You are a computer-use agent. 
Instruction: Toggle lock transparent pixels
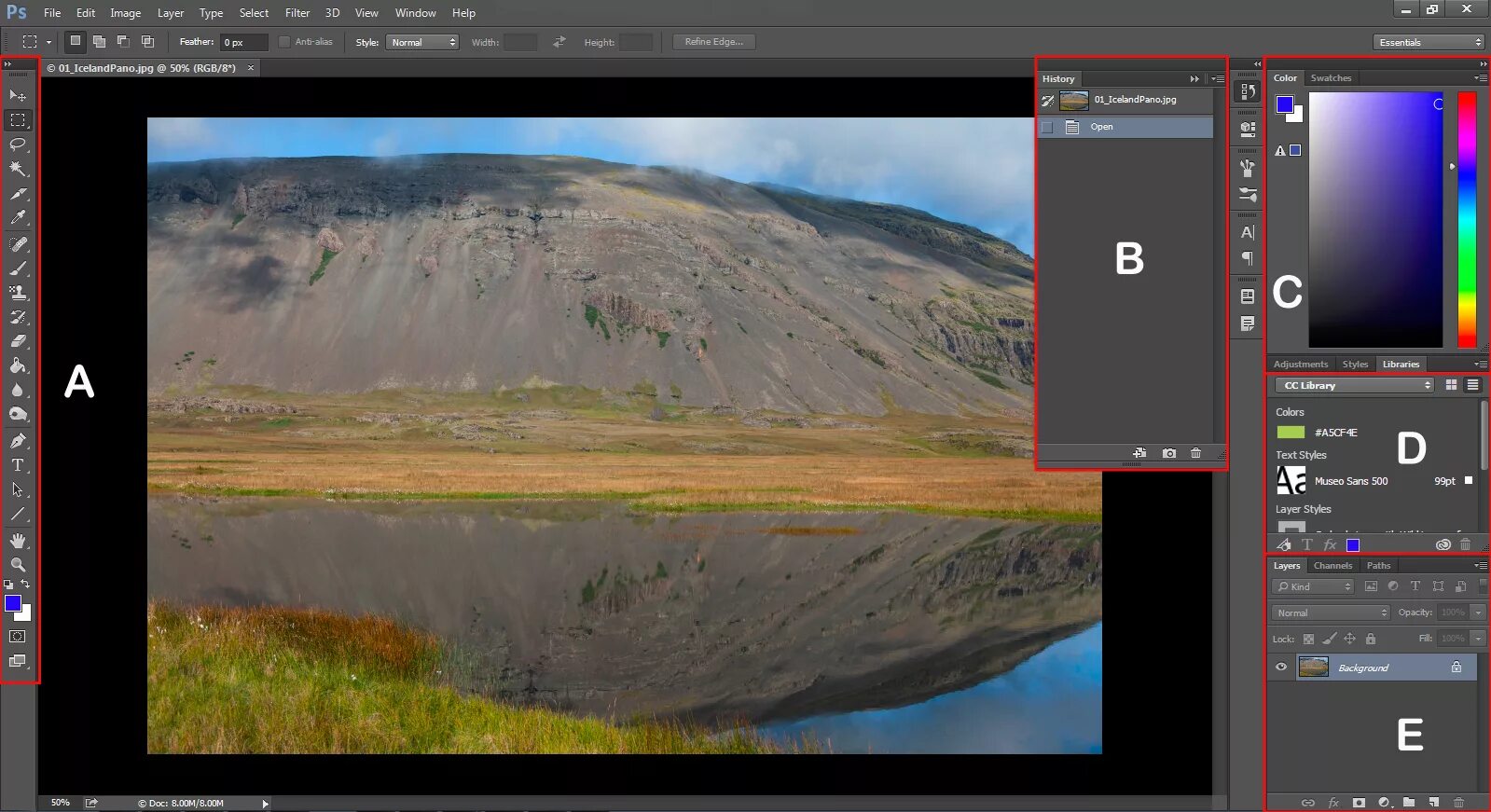point(1308,639)
